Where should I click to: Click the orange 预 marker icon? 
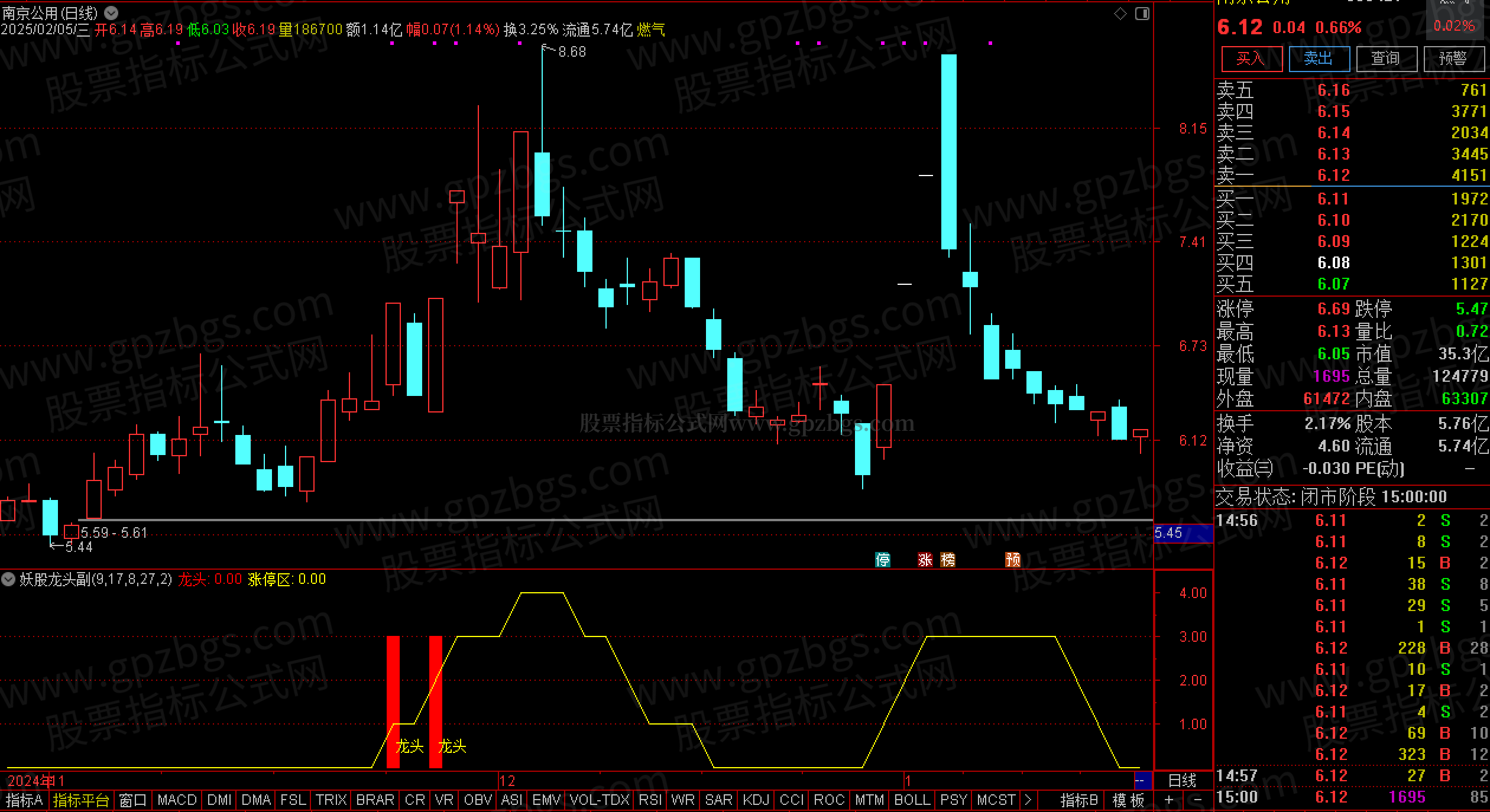coord(1013,559)
